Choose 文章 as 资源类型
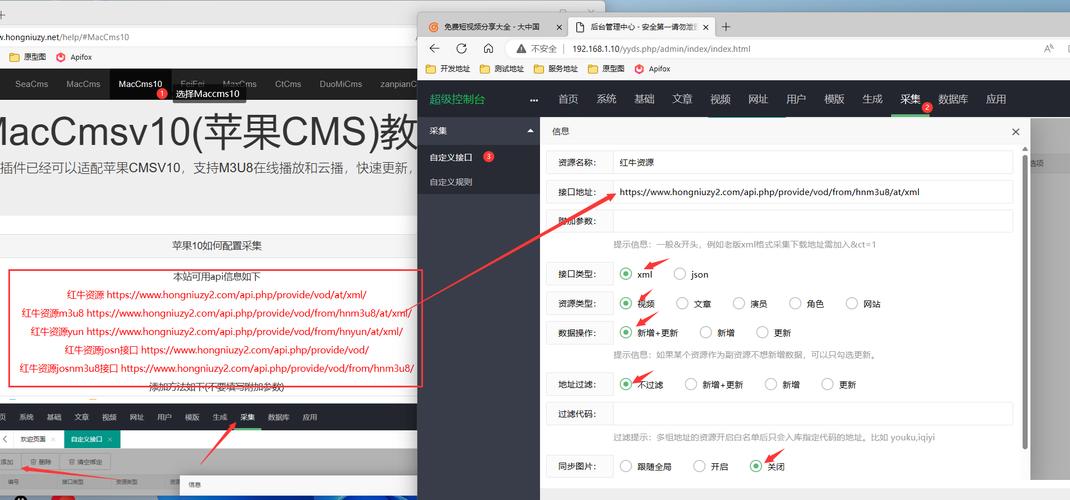1070x500 pixels. click(x=682, y=303)
